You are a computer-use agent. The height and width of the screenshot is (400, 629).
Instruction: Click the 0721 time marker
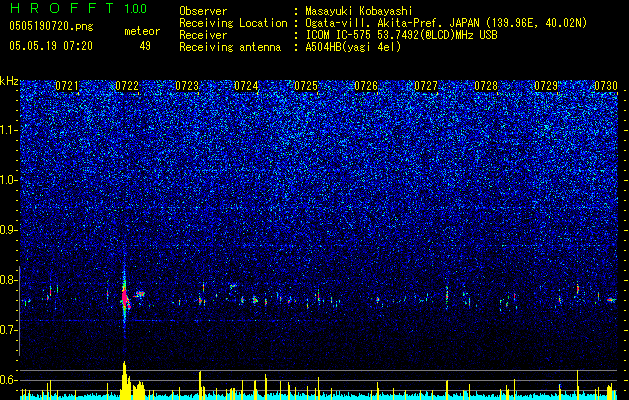[x=67, y=86]
